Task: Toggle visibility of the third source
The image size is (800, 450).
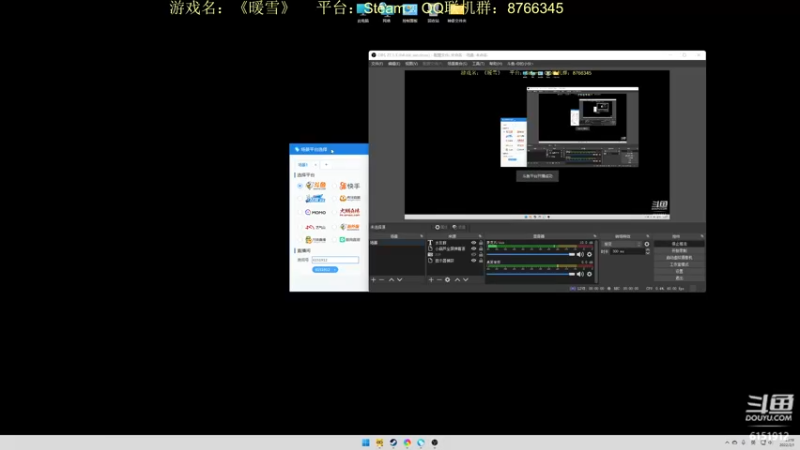Action: (x=473, y=255)
